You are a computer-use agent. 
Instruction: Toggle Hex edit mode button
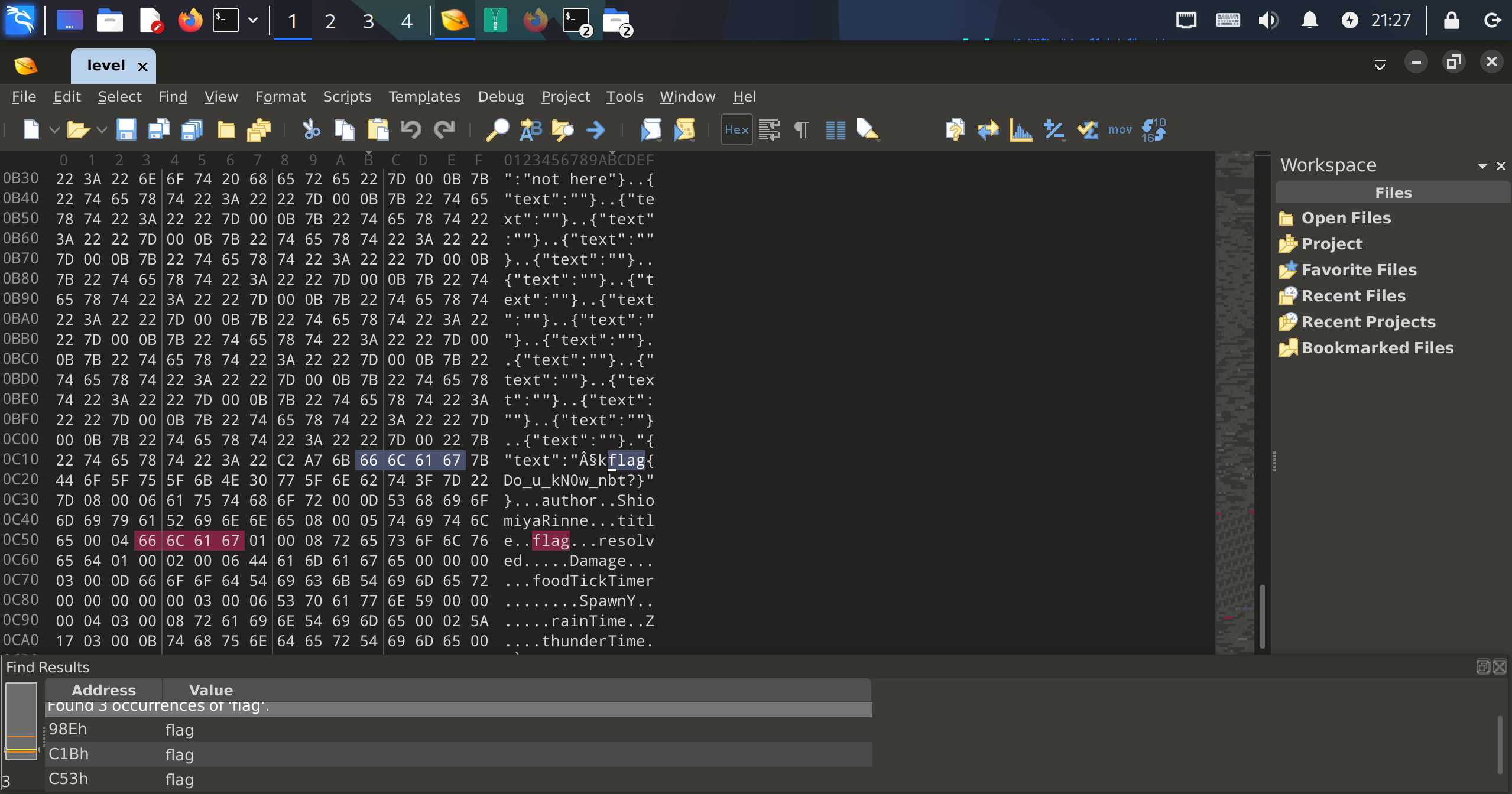pos(736,129)
